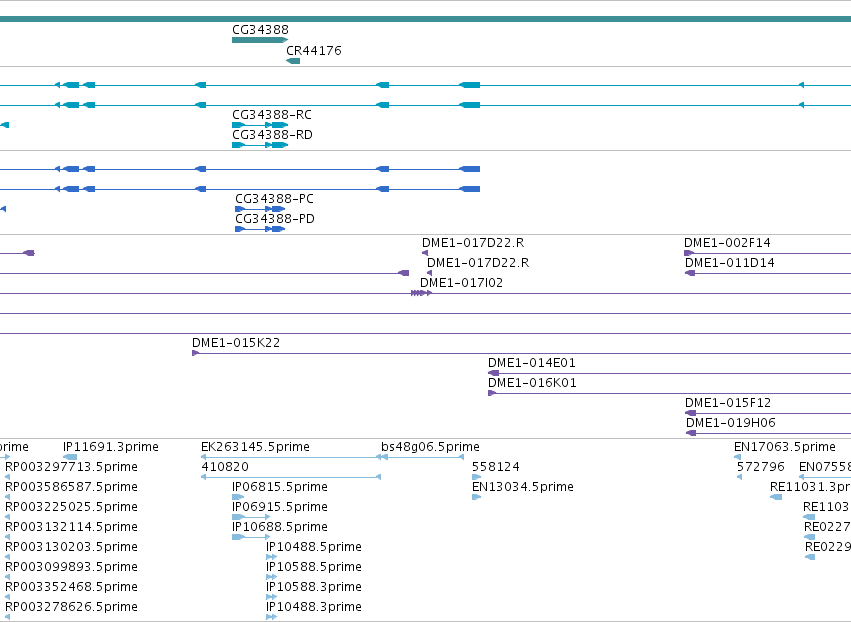Click the DME1-017I02 multi-arrow glyph
The width and height of the screenshot is (851, 622).
tap(422, 293)
